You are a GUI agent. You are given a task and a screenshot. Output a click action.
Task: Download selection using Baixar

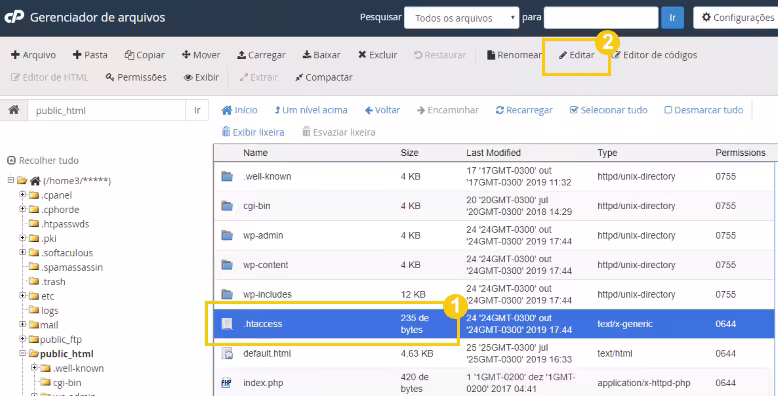[321, 55]
